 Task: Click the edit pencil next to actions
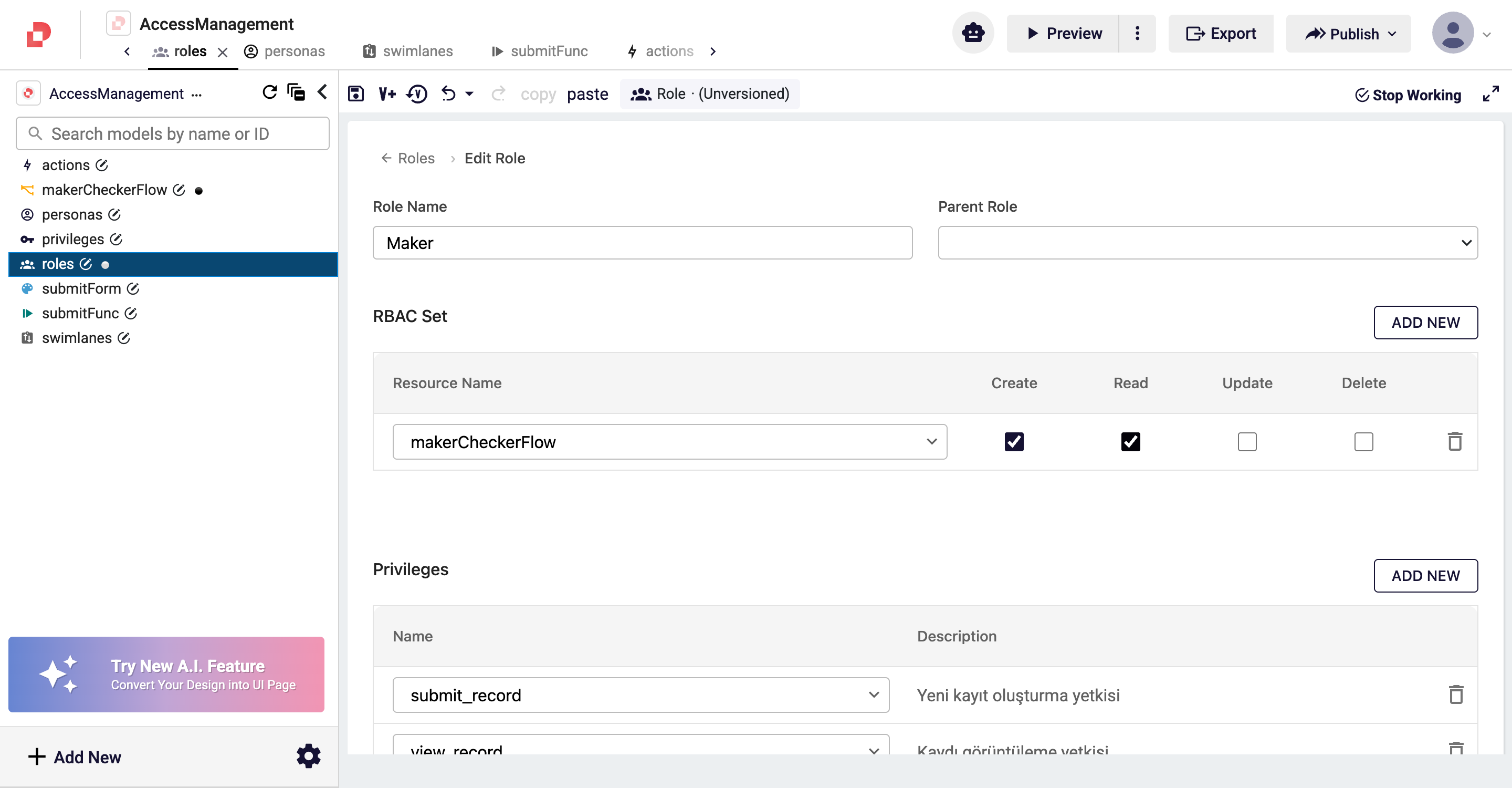tap(101, 165)
